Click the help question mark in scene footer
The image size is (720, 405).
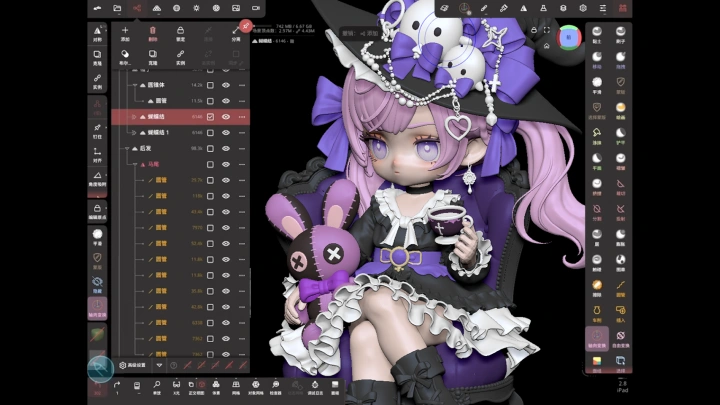coord(174,366)
